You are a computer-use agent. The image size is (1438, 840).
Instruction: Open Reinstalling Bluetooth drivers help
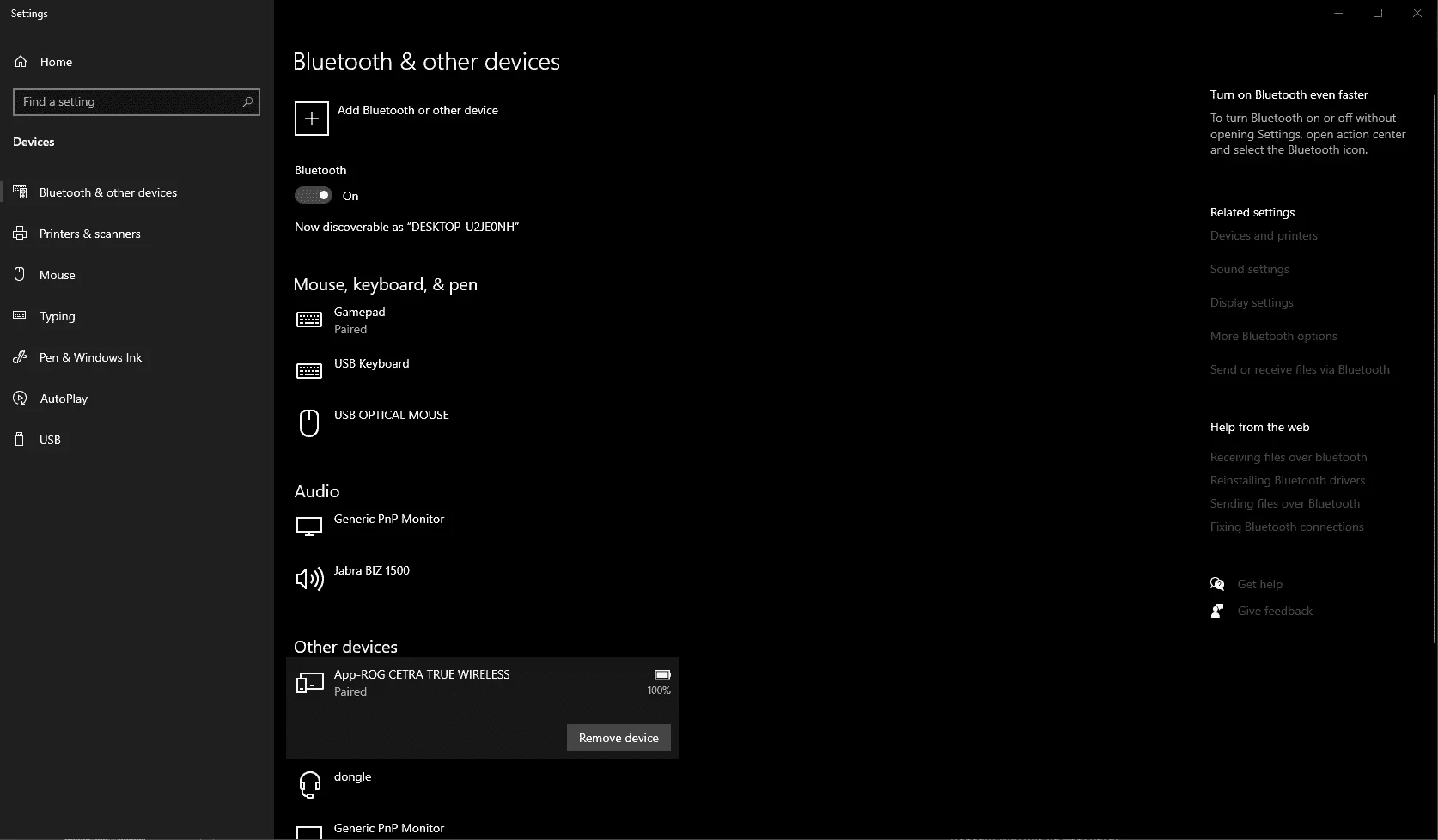pos(1288,480)
